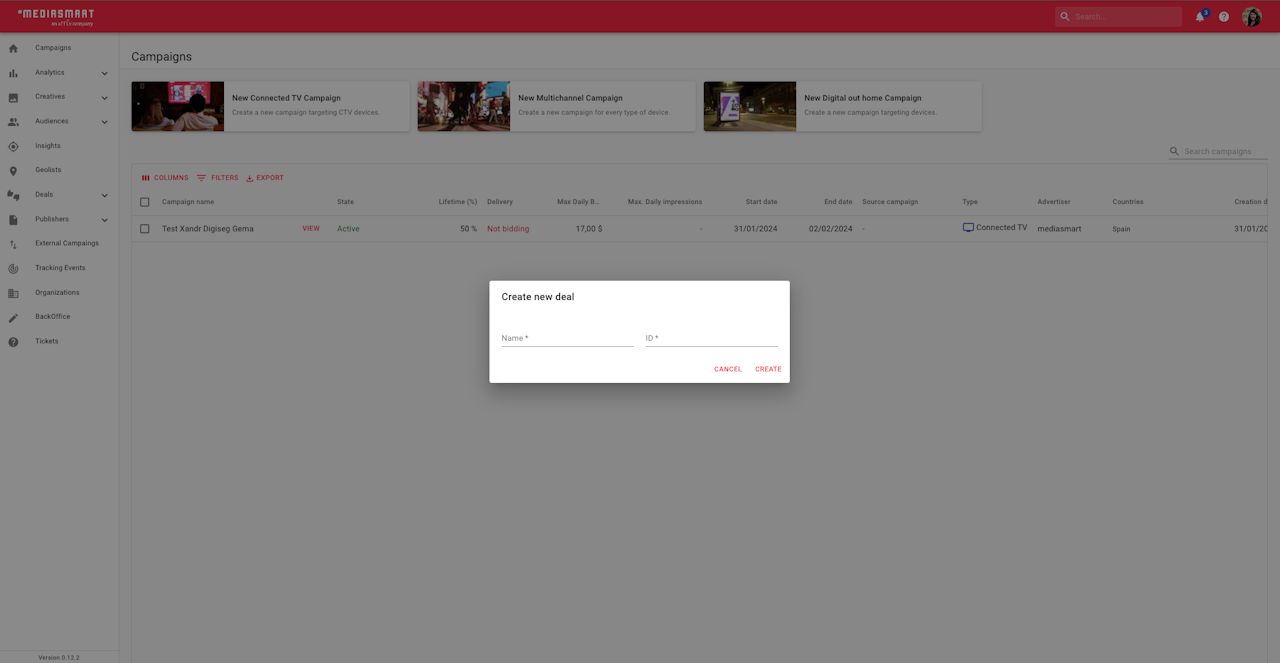The height and width of the screenshot is (663, 1280).
Task: Click the Filters icon in table toolbar
Action: point(201,178)
